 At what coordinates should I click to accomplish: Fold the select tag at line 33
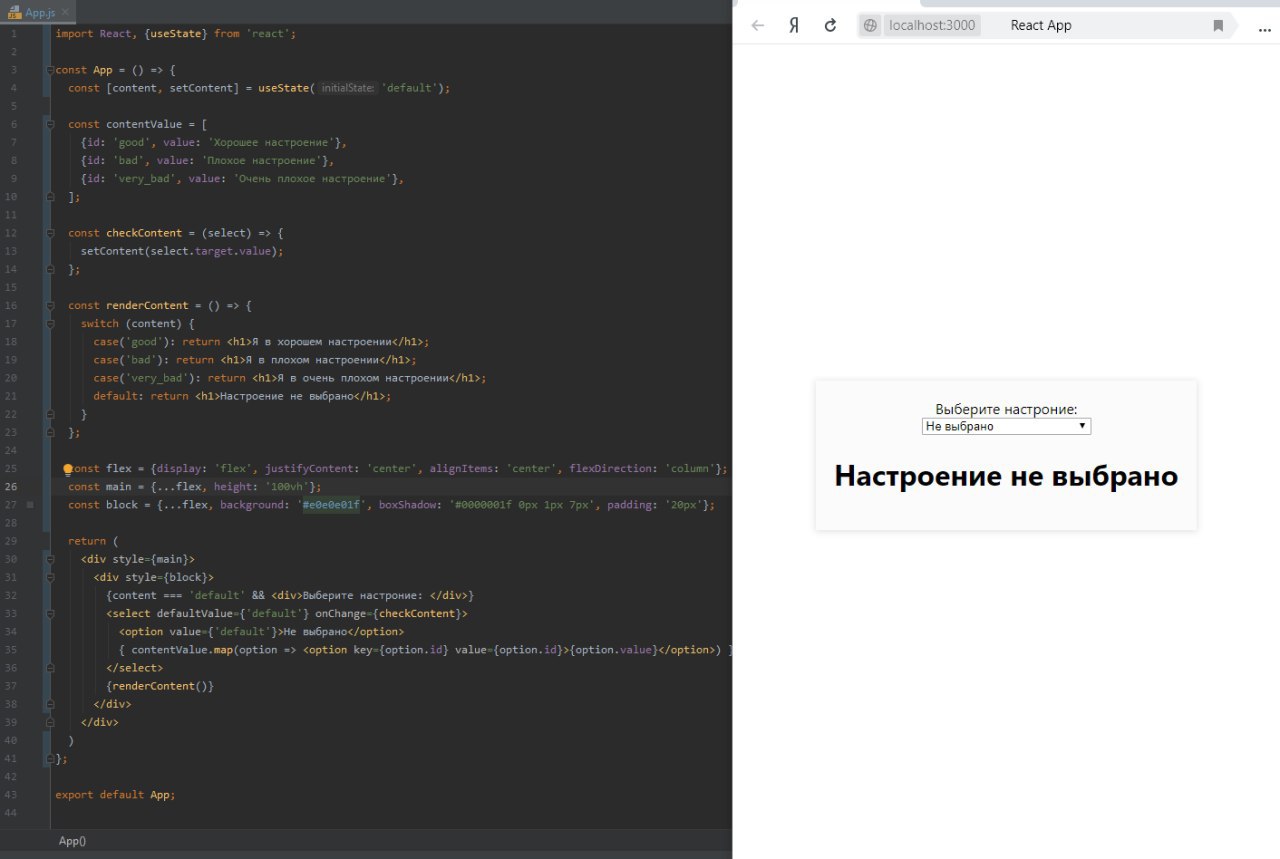pyautogui.click(x=49, y=614)
